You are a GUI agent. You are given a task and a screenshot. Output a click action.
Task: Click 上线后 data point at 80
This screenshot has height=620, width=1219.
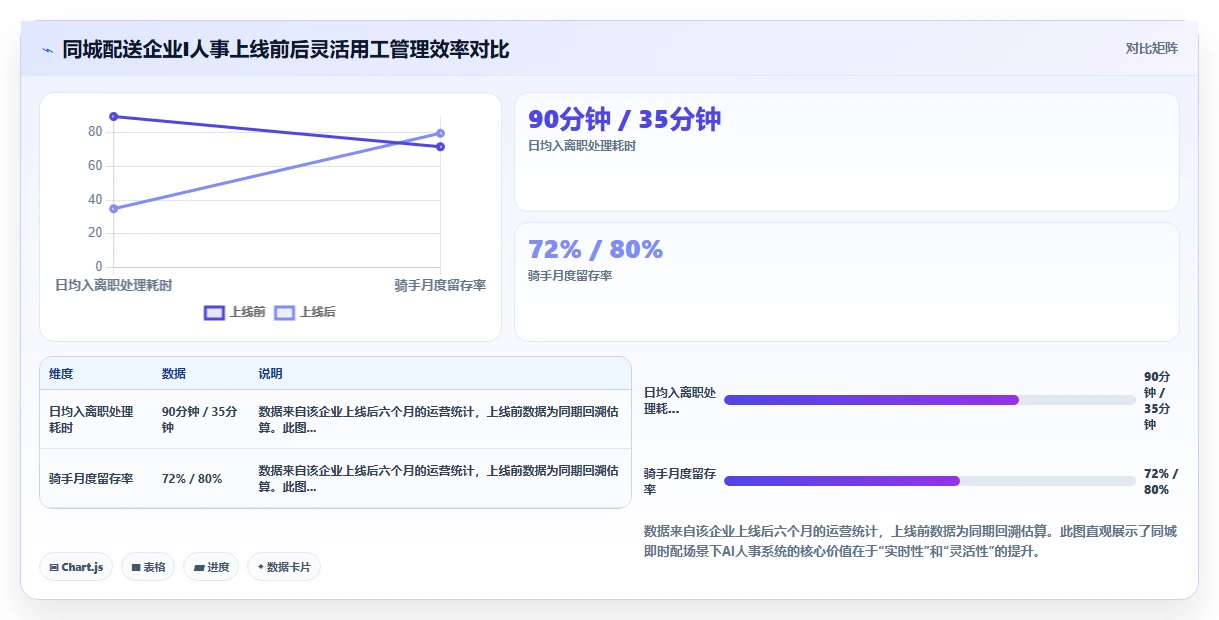440,133
